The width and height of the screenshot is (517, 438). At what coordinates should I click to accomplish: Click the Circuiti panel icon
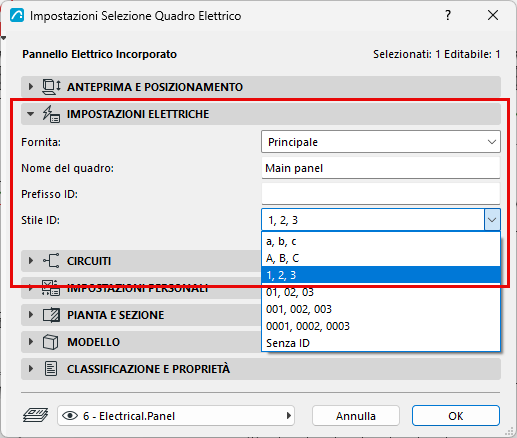51,261
